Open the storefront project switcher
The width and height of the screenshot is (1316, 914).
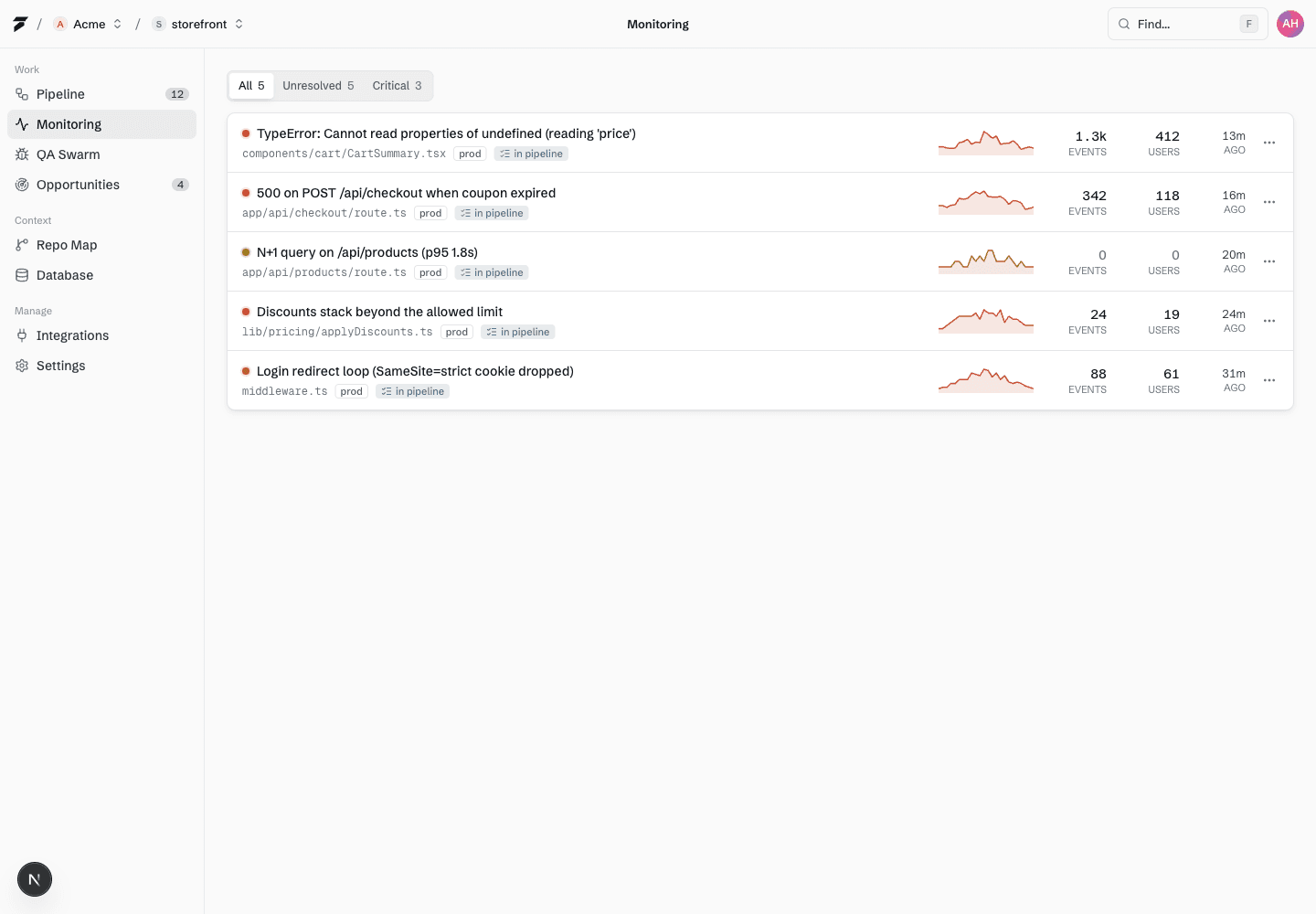[x=198, y=24]
